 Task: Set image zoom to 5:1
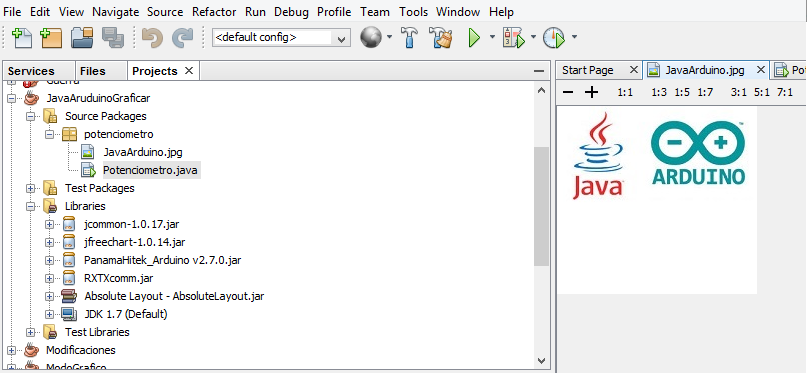click(762, 93)
